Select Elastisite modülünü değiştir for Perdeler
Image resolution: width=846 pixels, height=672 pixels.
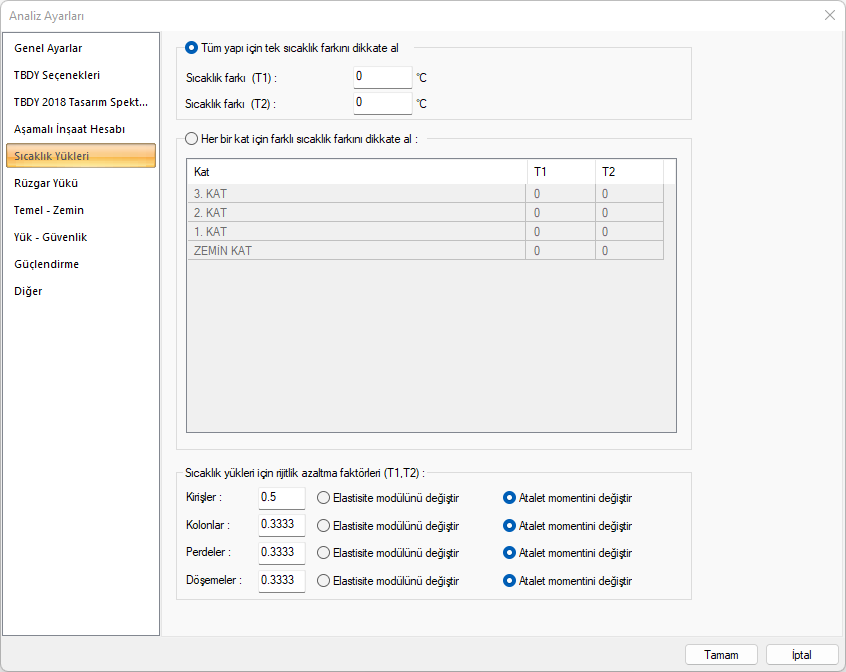[x=323, y=552]
